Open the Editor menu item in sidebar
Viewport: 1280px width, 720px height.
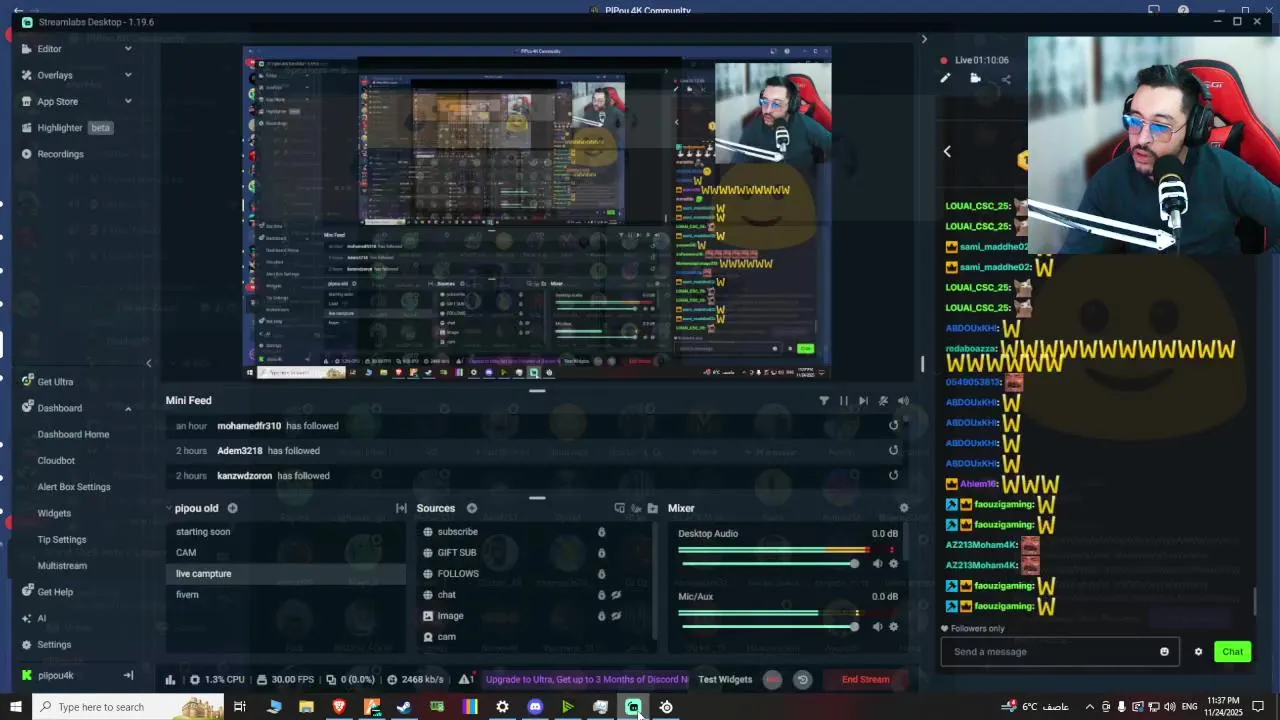click(49, 48)
